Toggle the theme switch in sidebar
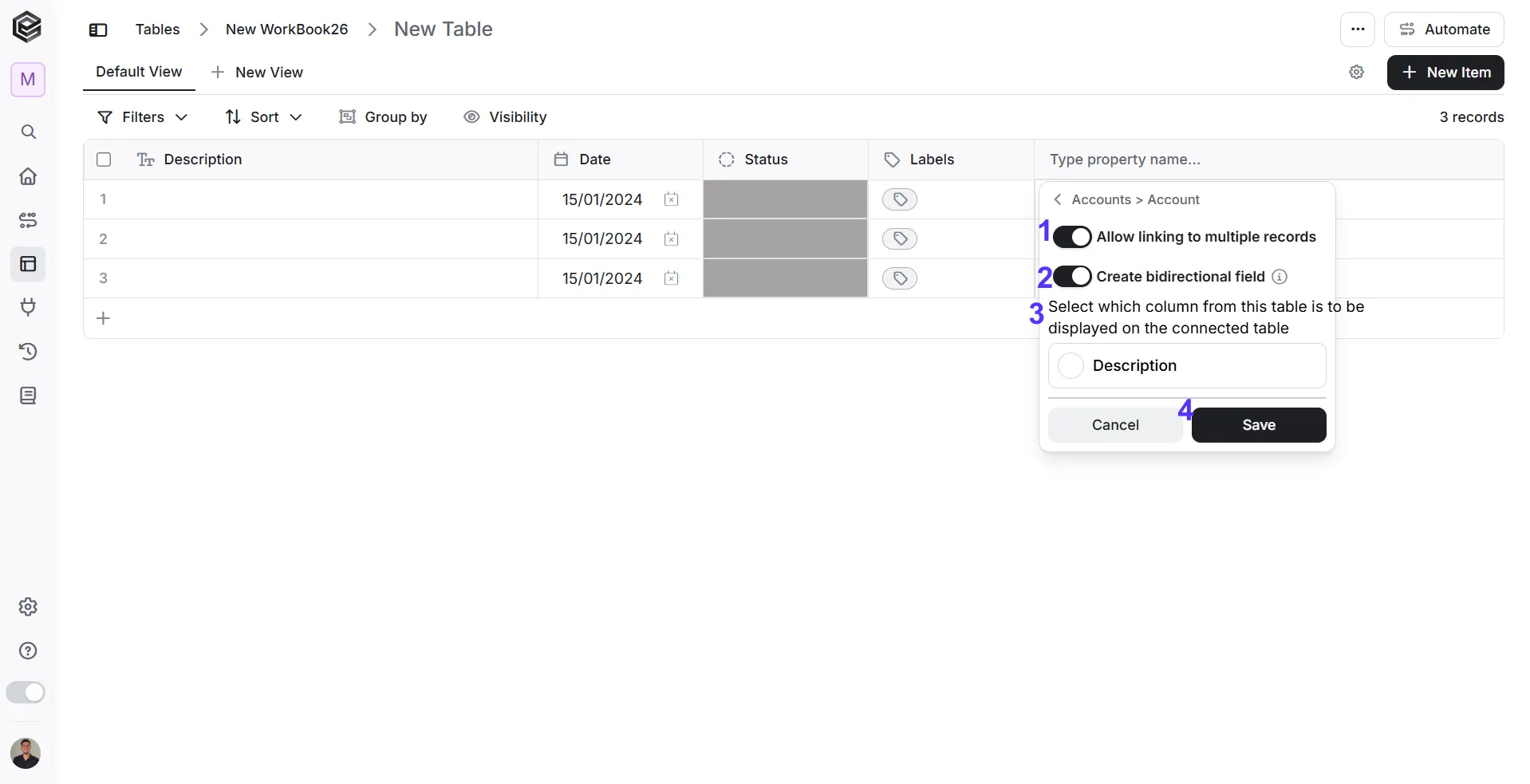 tap(26, 692)
